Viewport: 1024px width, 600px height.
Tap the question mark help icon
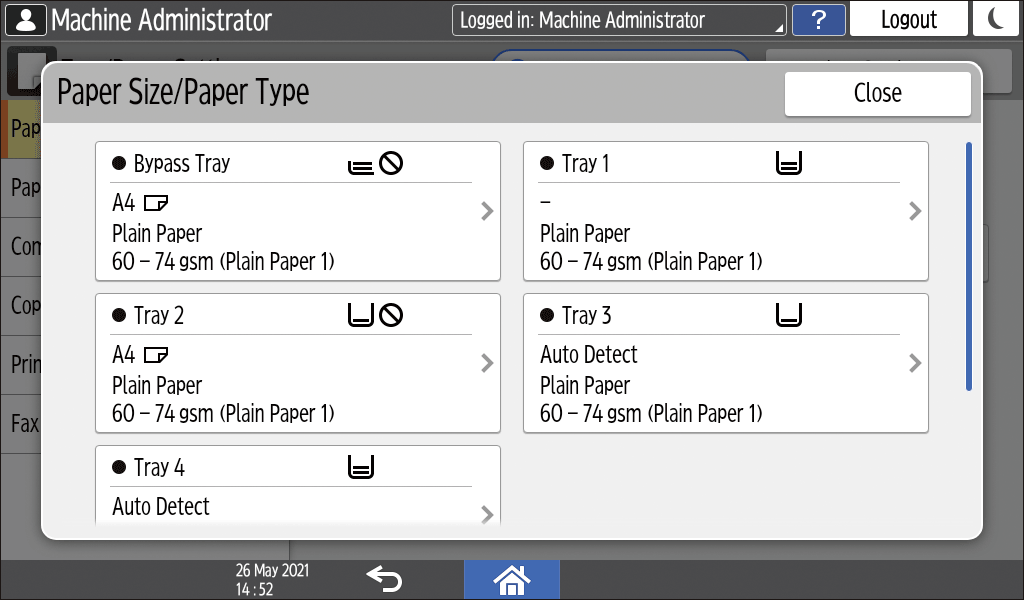[817, 20]
